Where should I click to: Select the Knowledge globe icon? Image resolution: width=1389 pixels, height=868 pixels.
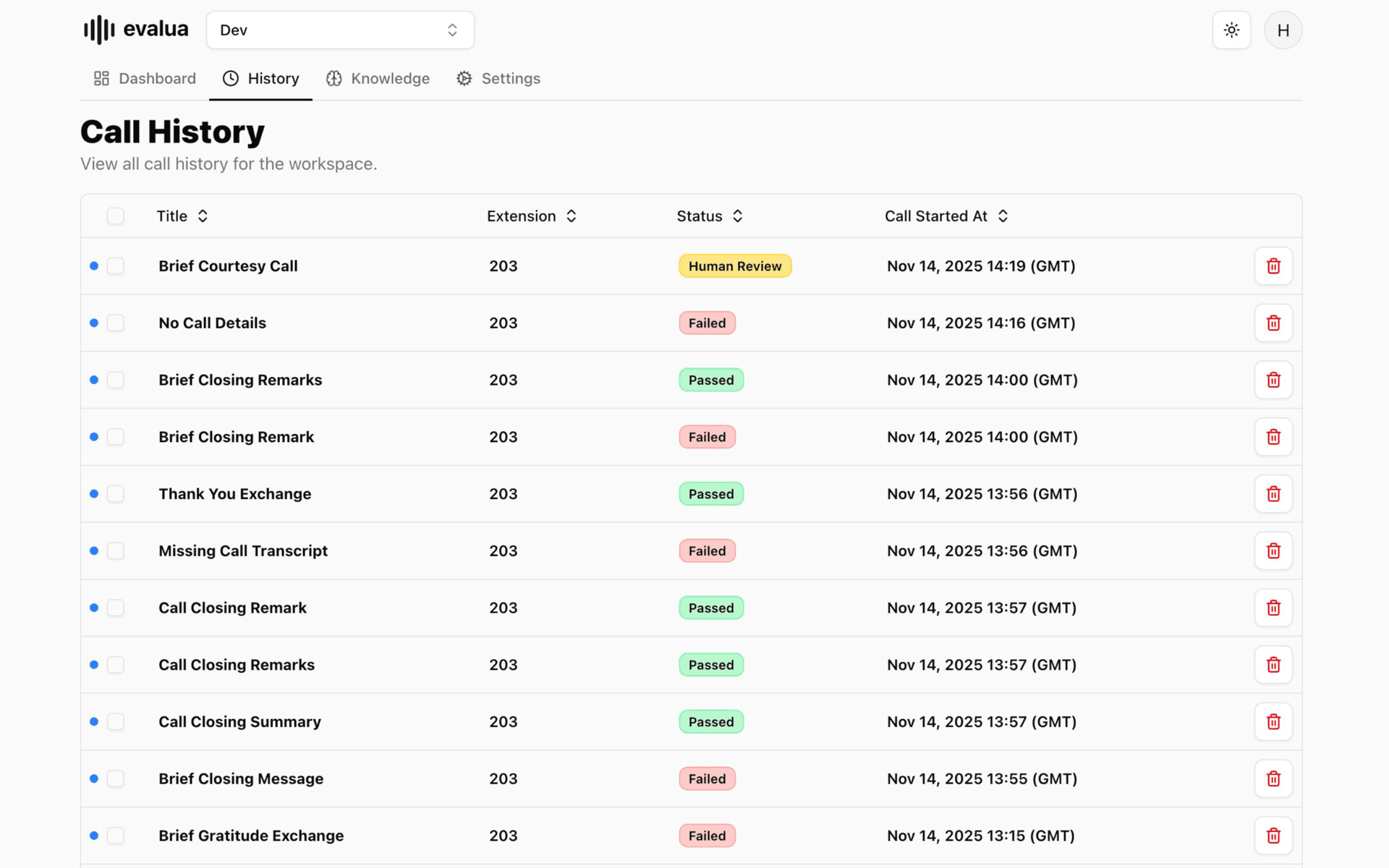click(334, 78)
